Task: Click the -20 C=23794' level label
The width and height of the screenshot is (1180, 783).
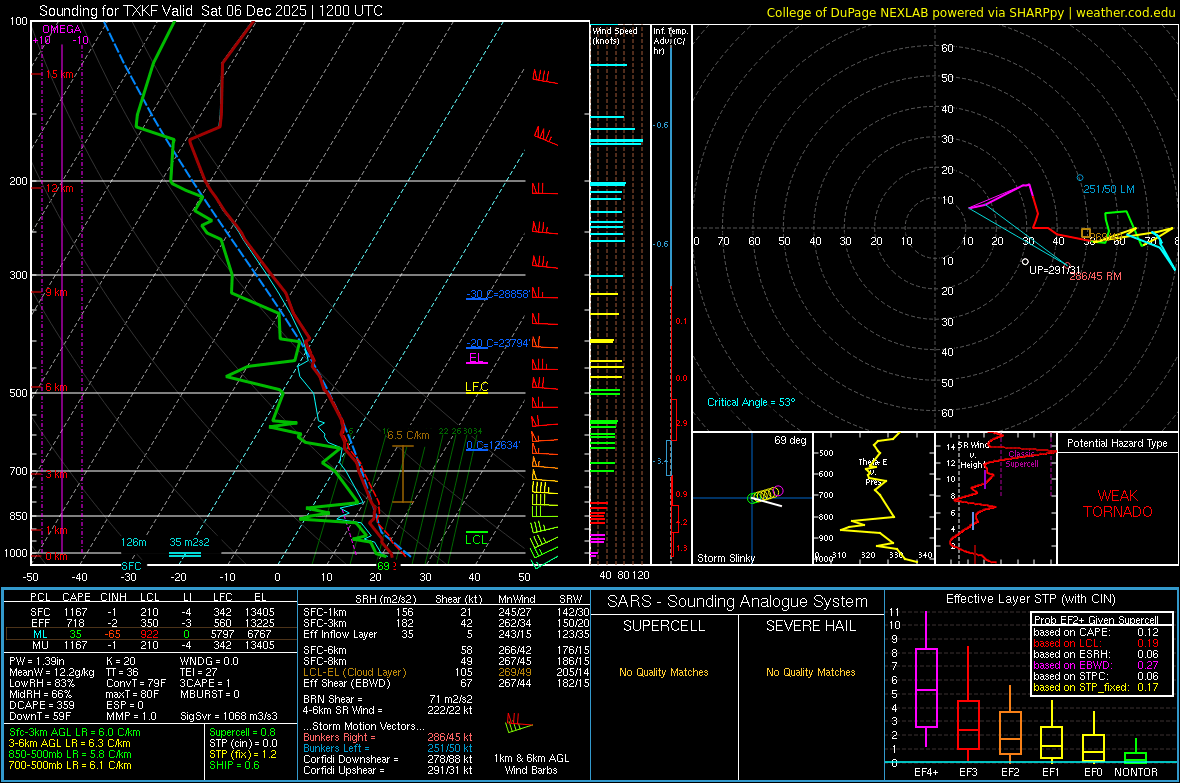Action: tap(498, 343)
